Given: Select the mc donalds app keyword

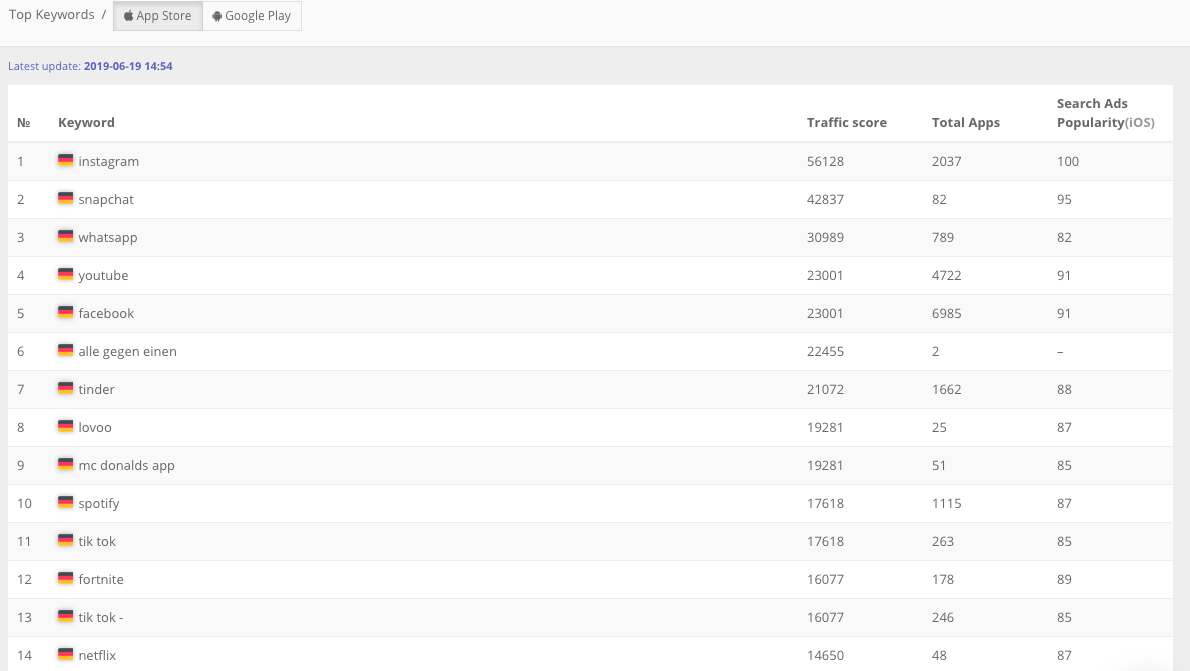Looking at the screenshot, I should pos(126,465).
